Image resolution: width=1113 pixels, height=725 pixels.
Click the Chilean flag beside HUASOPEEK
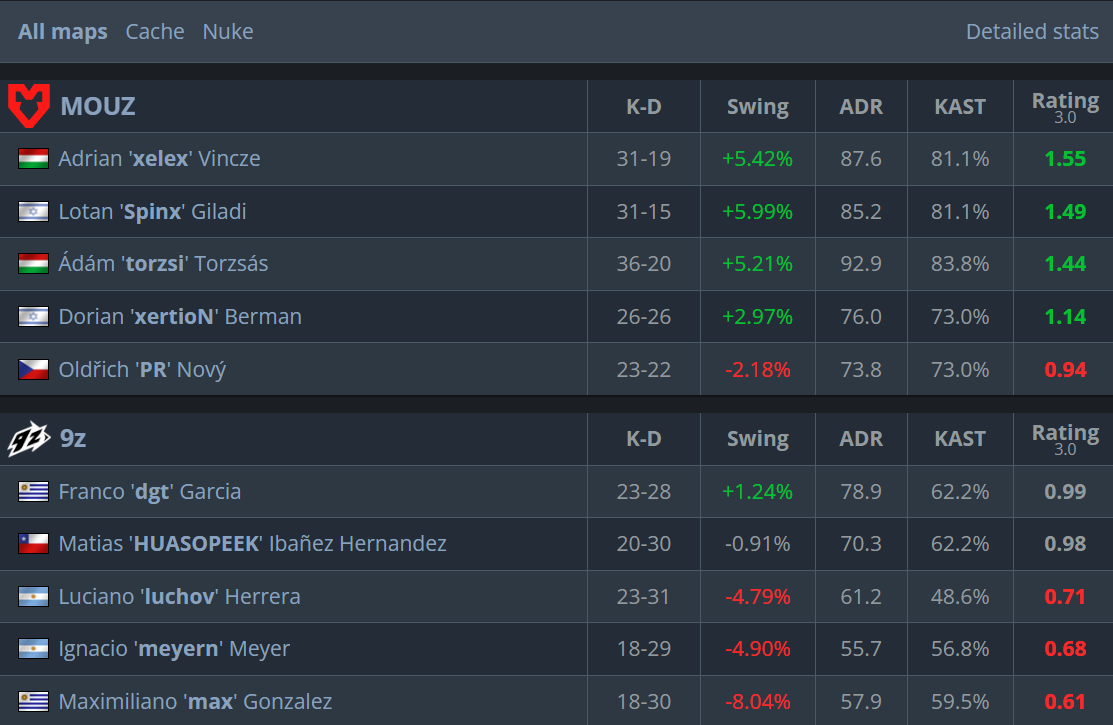click(x=33, y=543)
